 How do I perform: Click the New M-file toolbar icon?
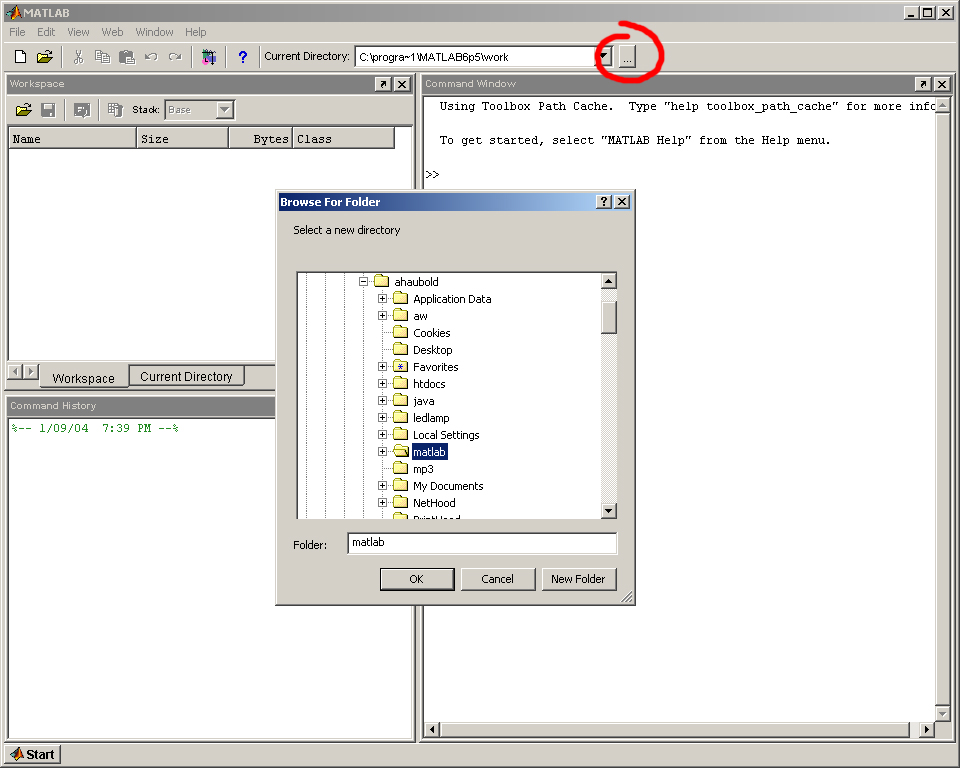click(20, 57)
